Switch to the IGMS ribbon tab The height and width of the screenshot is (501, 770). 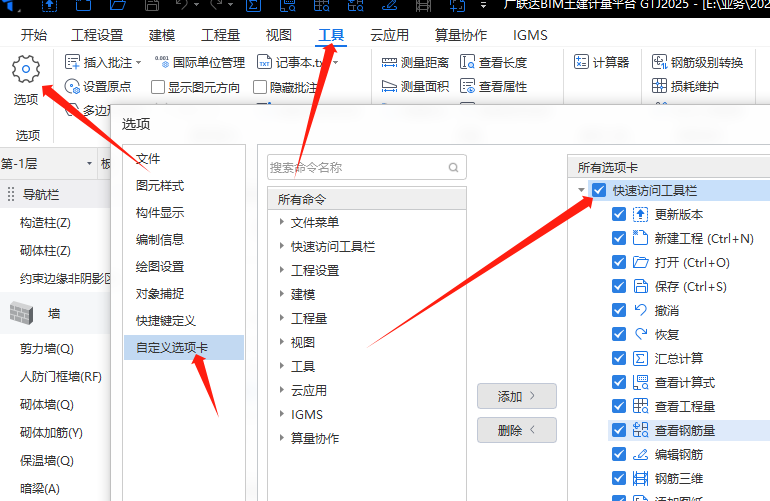(530, 35)
